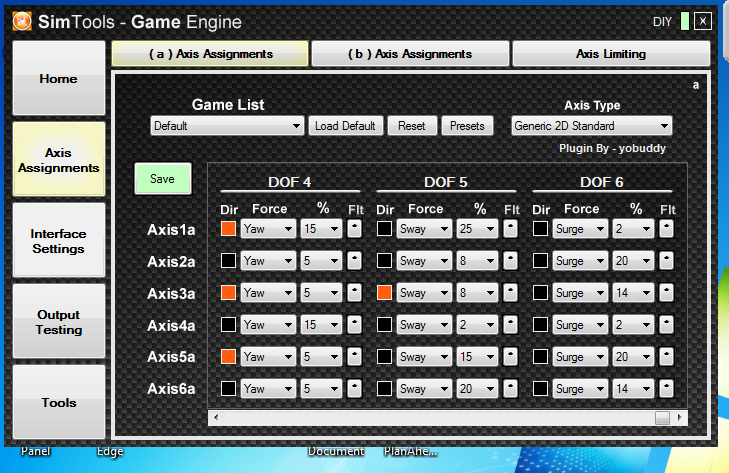The image size is (729, 473).
Task: Open the Flt filter for Axis6a DOF 6
Action: click(666, 389)
